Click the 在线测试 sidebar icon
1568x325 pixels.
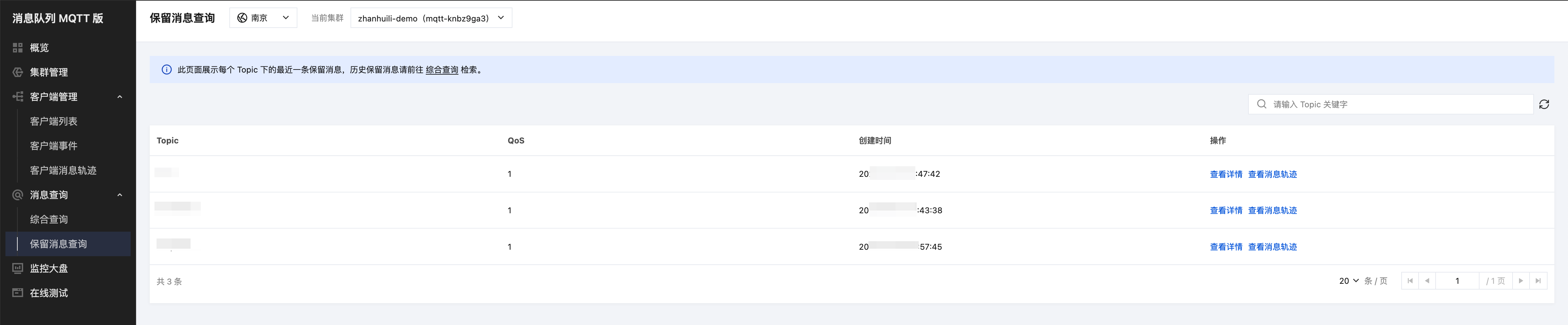point(18,293)
